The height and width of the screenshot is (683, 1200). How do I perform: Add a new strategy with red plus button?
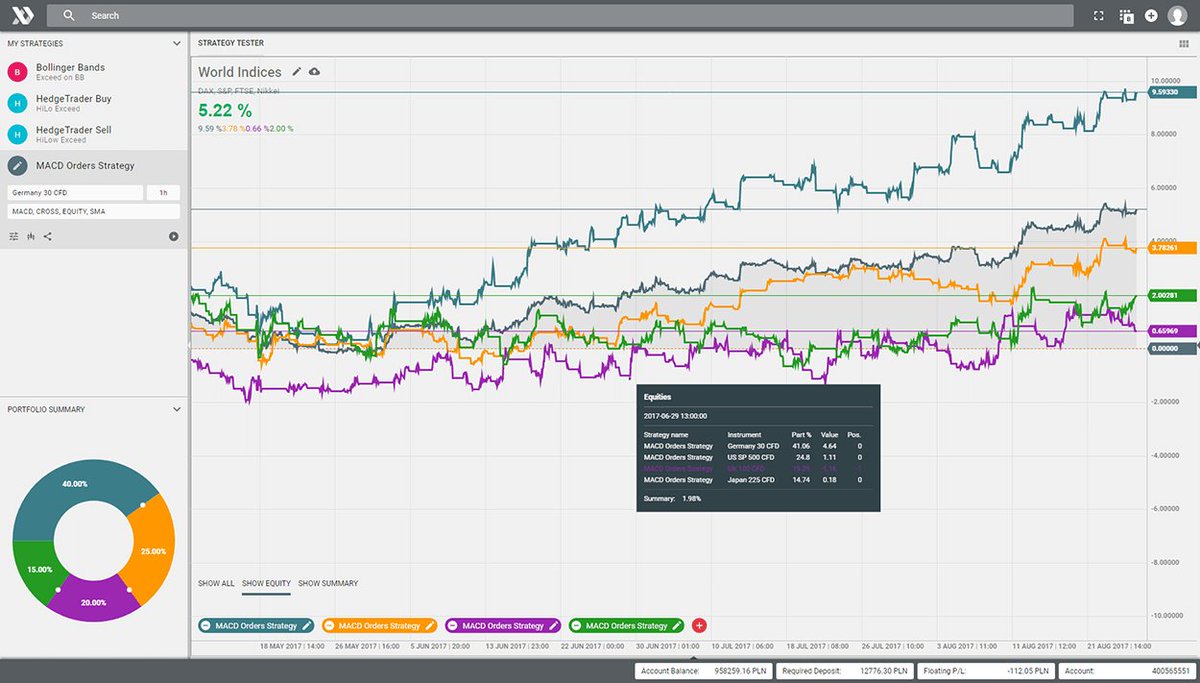[x=699, y=626]
